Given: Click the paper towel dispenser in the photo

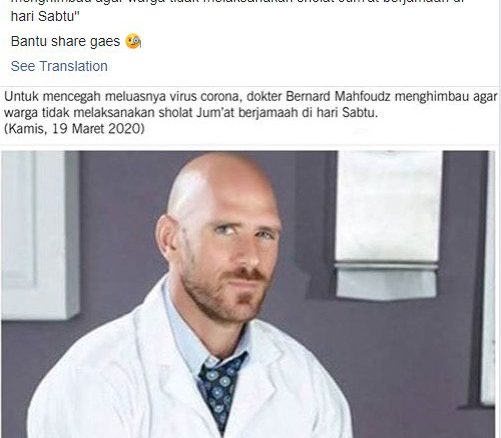Looking at the screenshot, I should coord(387,225).
